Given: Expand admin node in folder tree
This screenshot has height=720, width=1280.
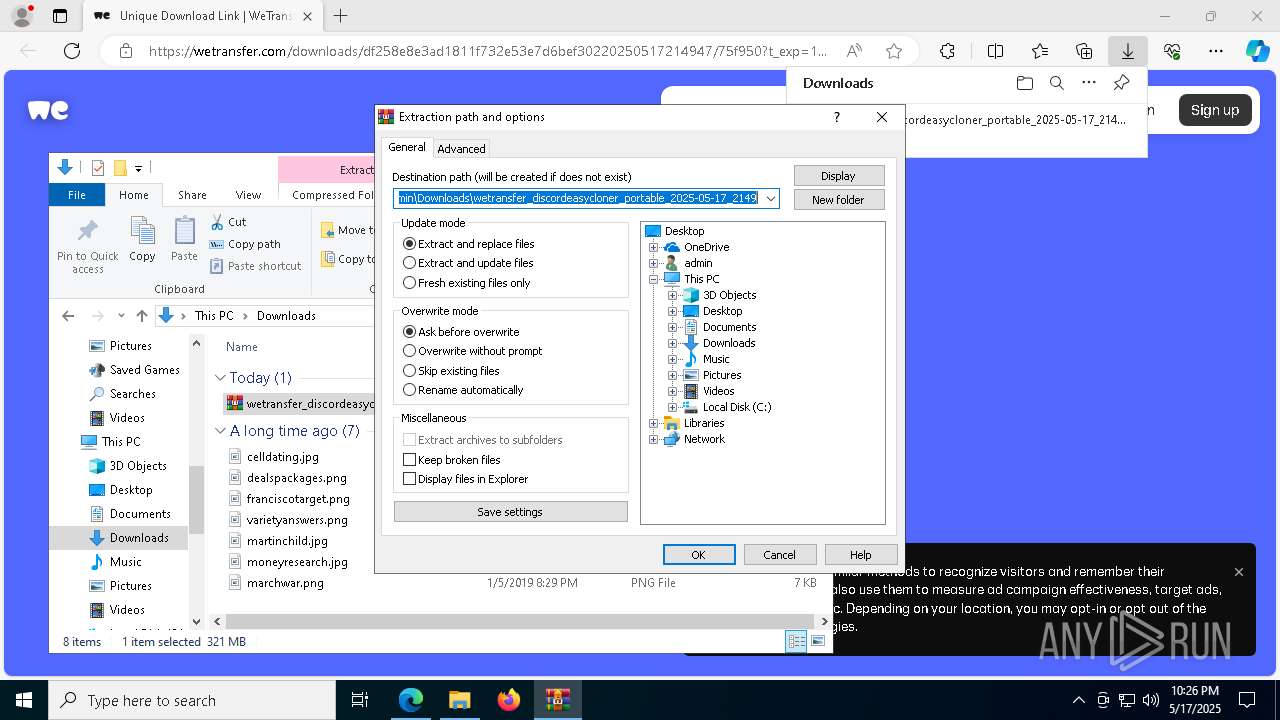Looking at the screenshot, I should pos(654,263).
